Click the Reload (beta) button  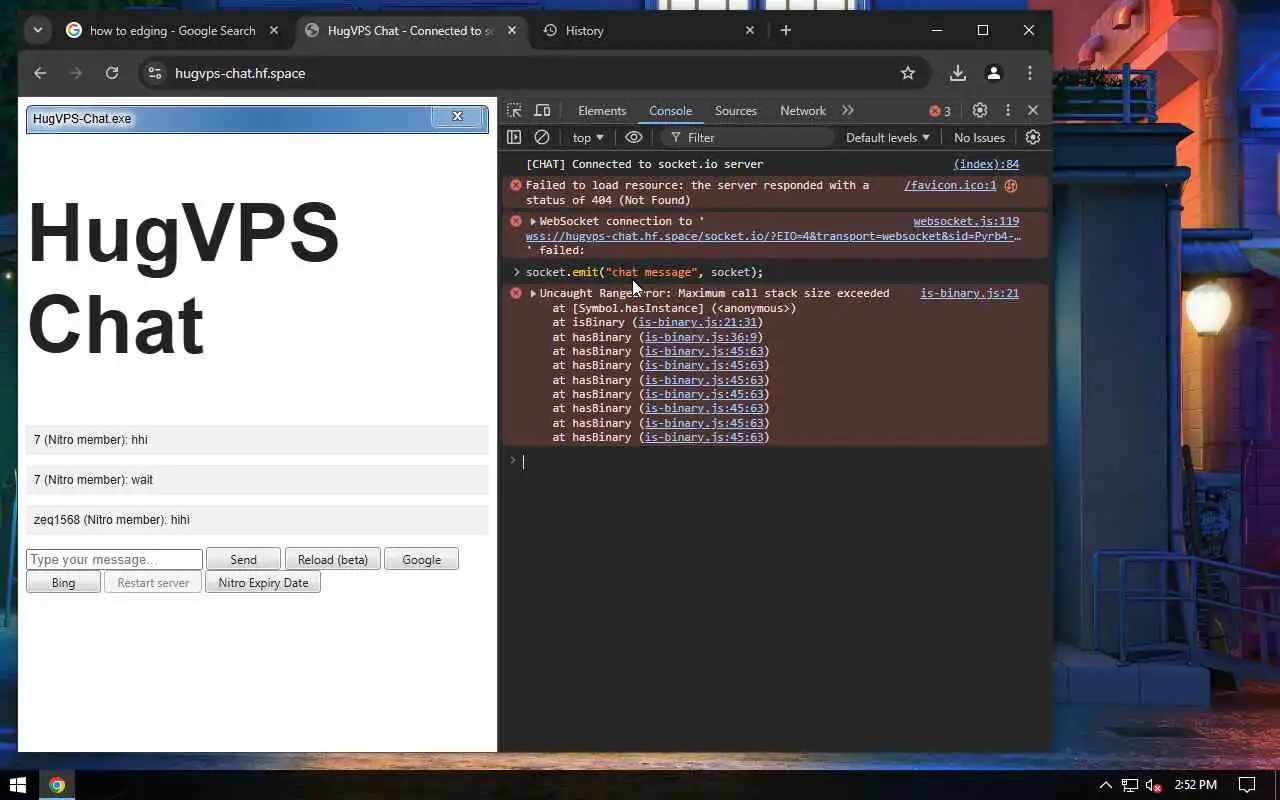click(333, 560)
